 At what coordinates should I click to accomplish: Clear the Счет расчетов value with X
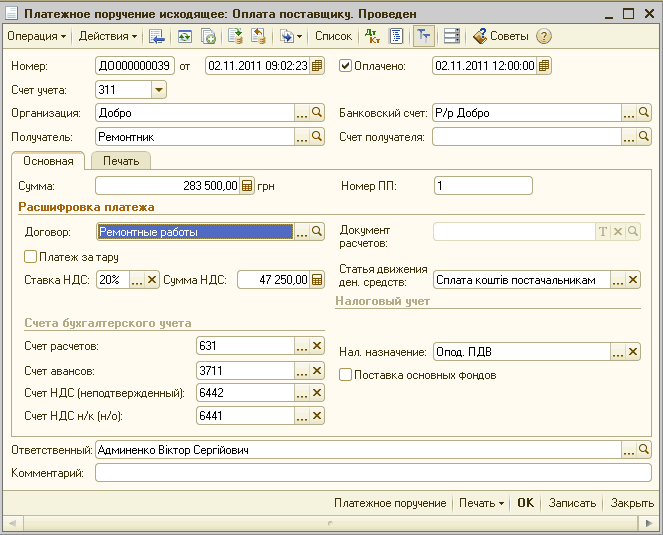pos(317,346)
